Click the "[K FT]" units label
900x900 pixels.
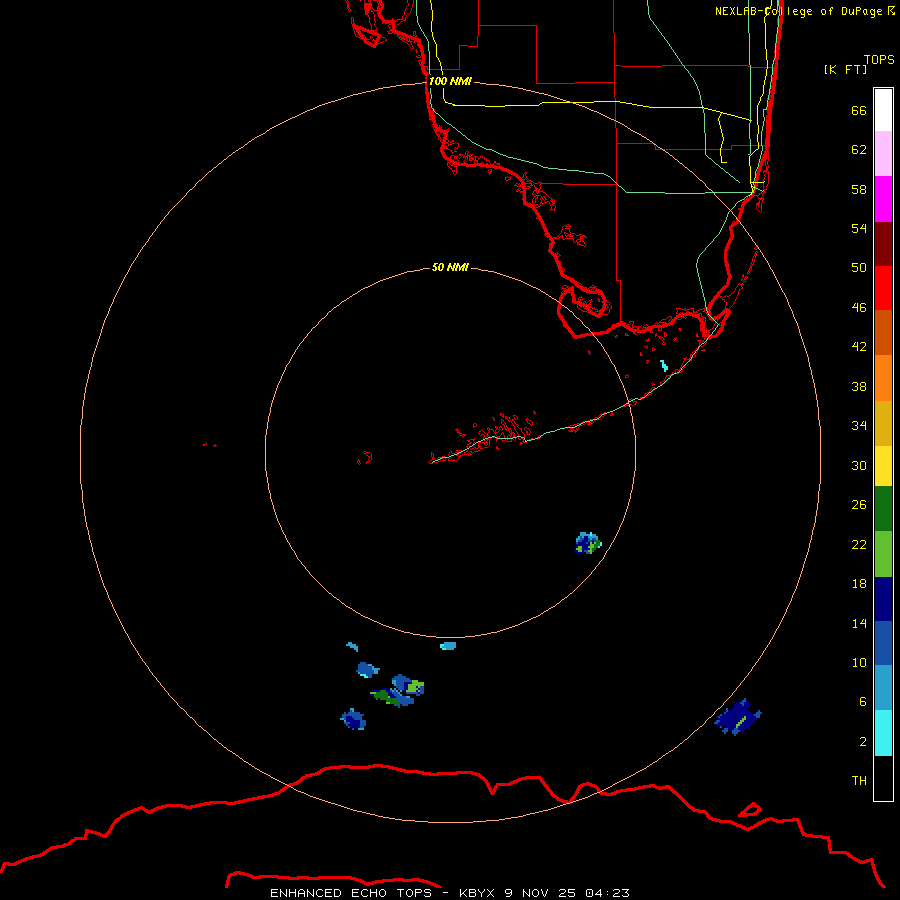tap(845, 69)
